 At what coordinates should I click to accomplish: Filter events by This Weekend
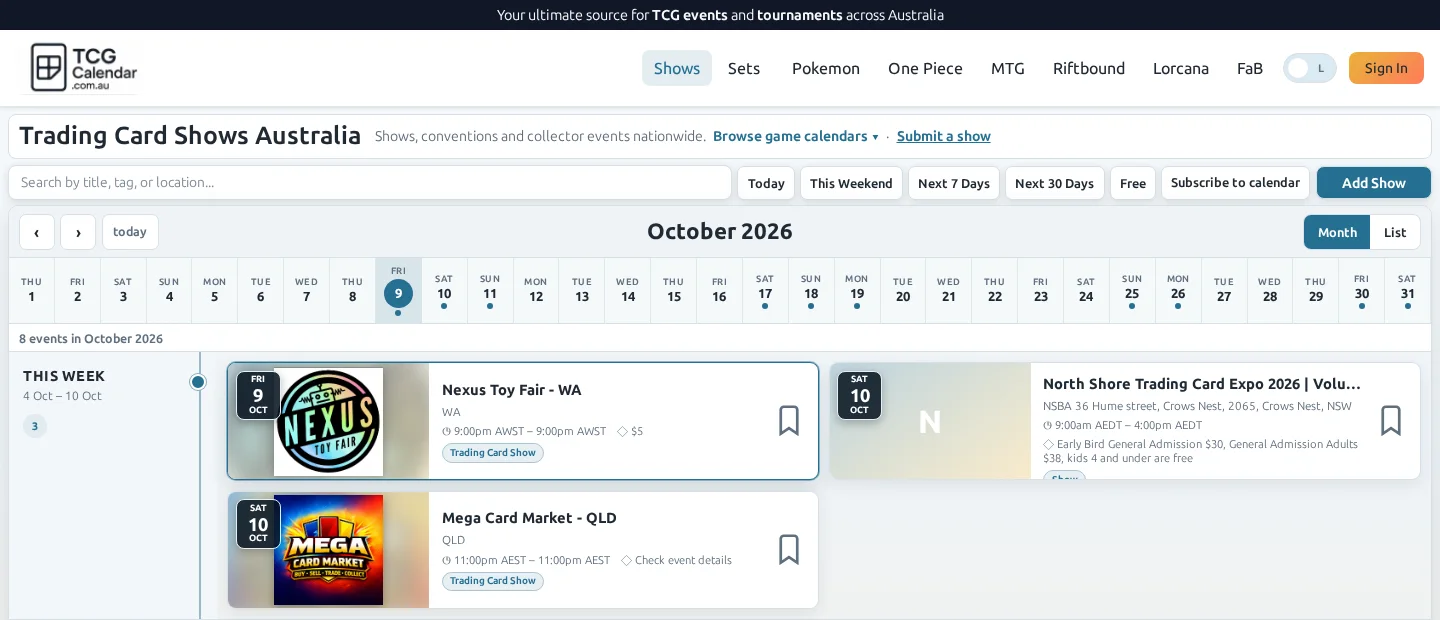pyautogui.click(x=851, y=183)
